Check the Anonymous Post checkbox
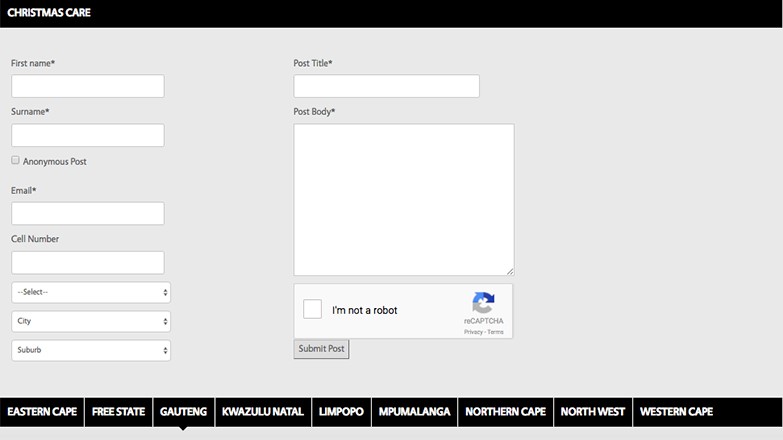The width and height of the screenshot is (783, 440). [15, 160]
